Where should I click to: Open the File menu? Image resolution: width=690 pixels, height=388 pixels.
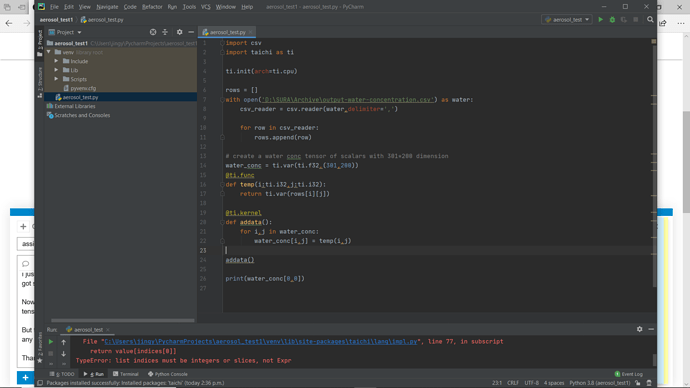pyautogui.click(x=54, y=7)
